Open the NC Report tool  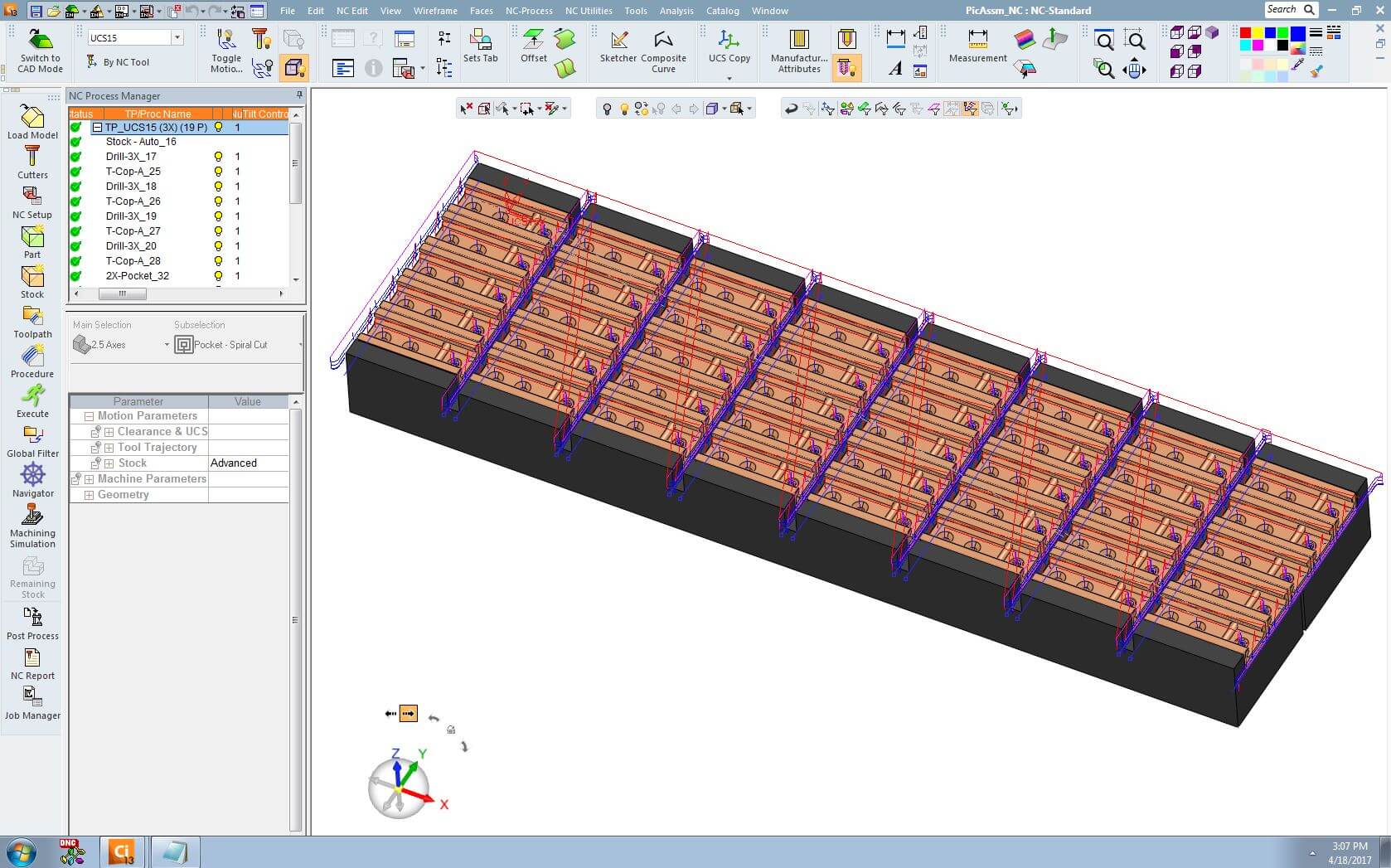click(32, 657)
